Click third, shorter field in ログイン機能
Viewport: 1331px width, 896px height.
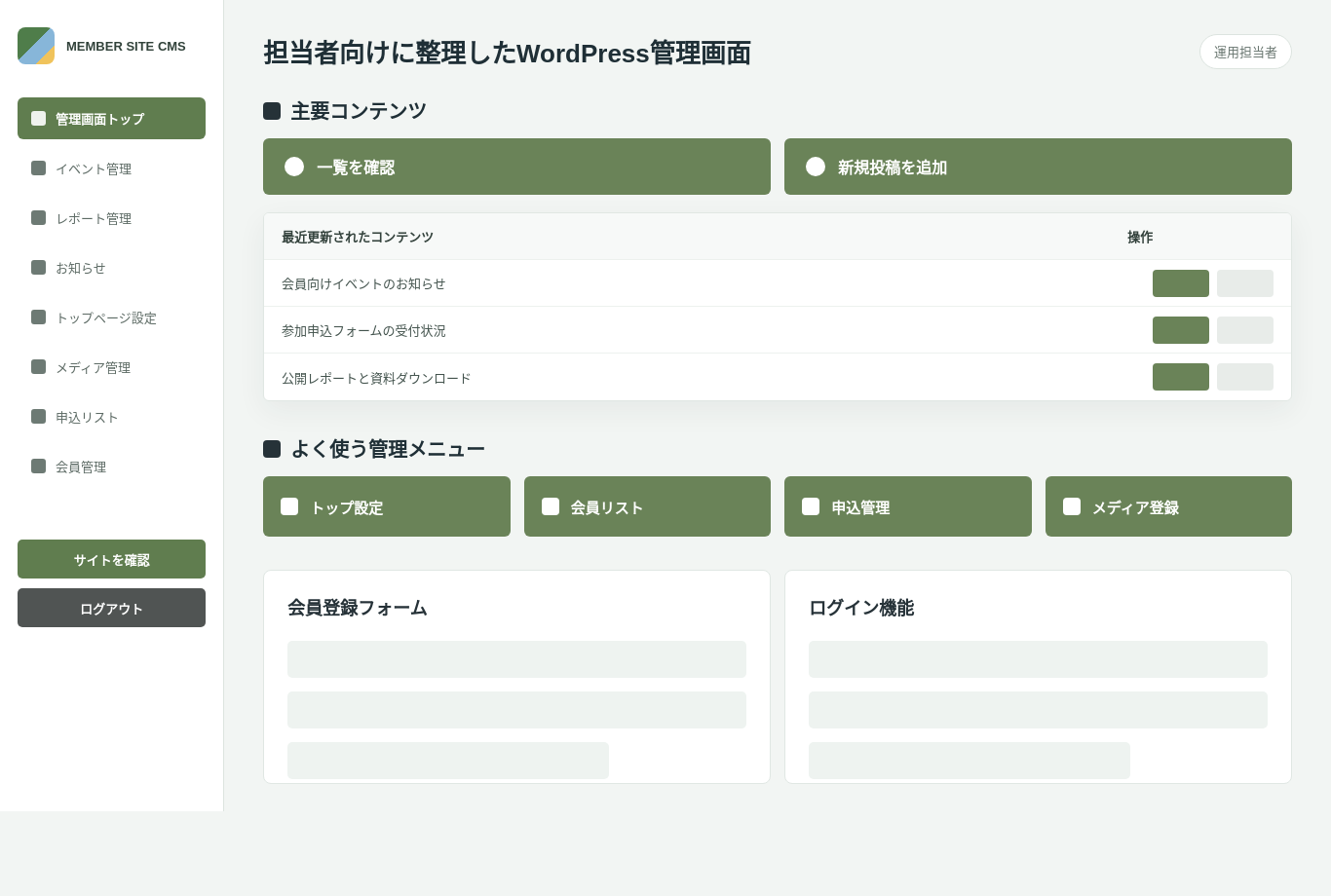pos(970,761)
